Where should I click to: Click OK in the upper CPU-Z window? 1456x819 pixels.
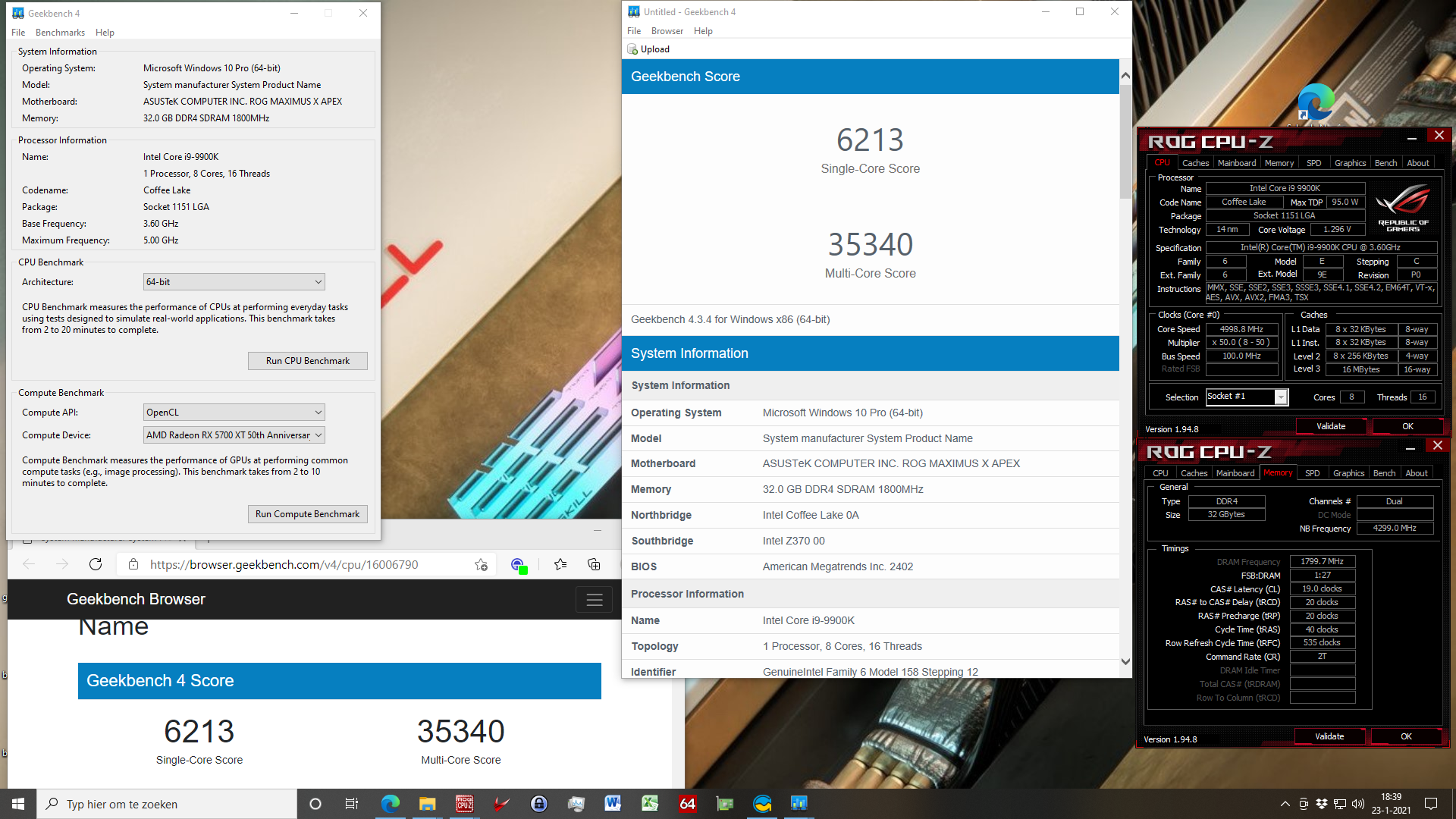click(x=1407, y=426)
